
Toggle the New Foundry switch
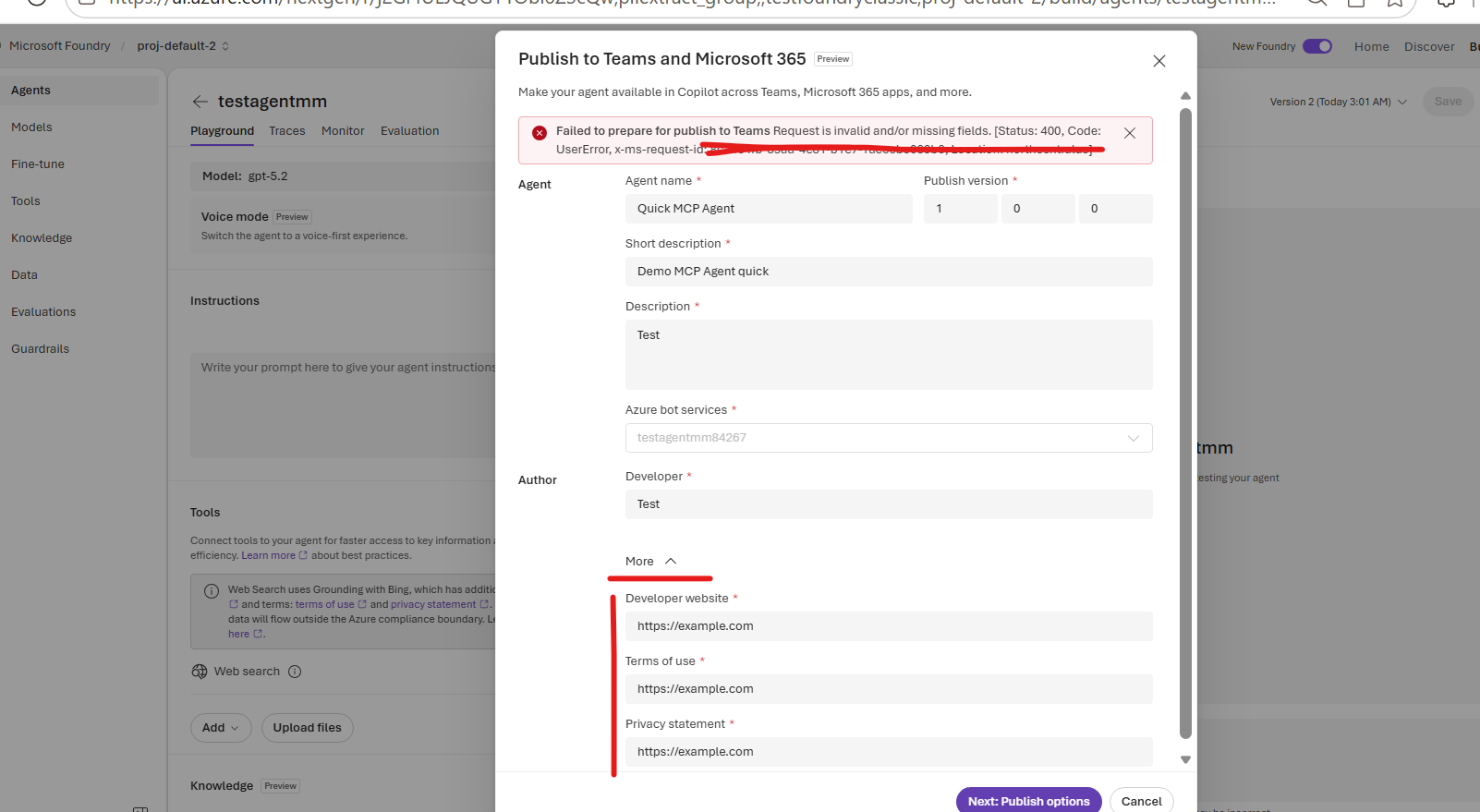[x=1317, y=46]
